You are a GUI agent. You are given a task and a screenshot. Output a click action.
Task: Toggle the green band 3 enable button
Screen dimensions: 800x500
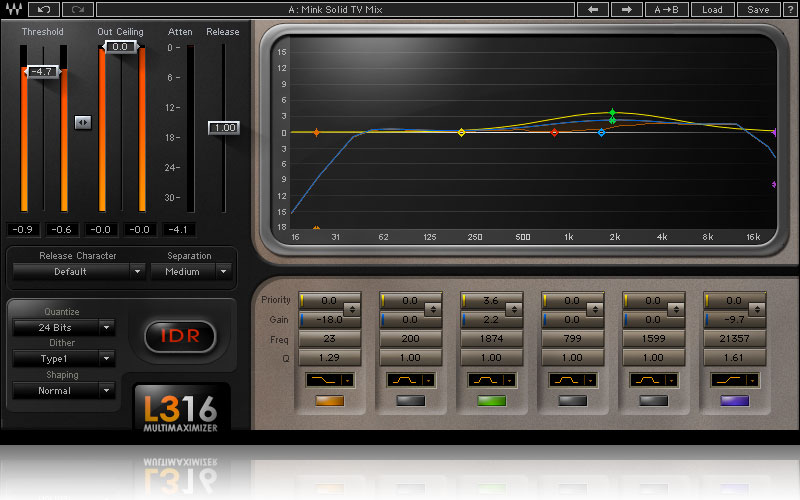pyautogui.click(x=491, y=401)
